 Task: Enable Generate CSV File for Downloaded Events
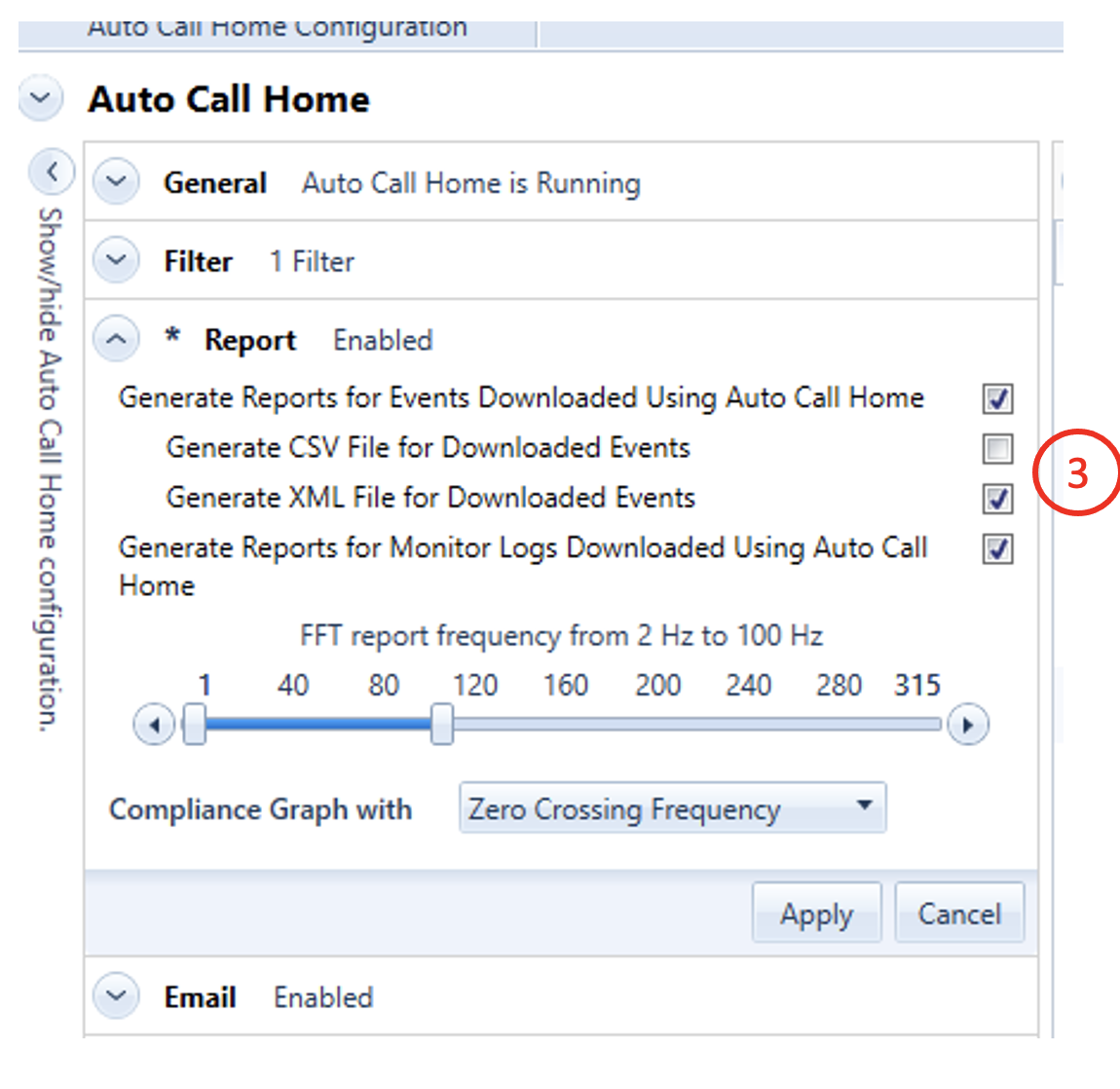pos(997,448)
